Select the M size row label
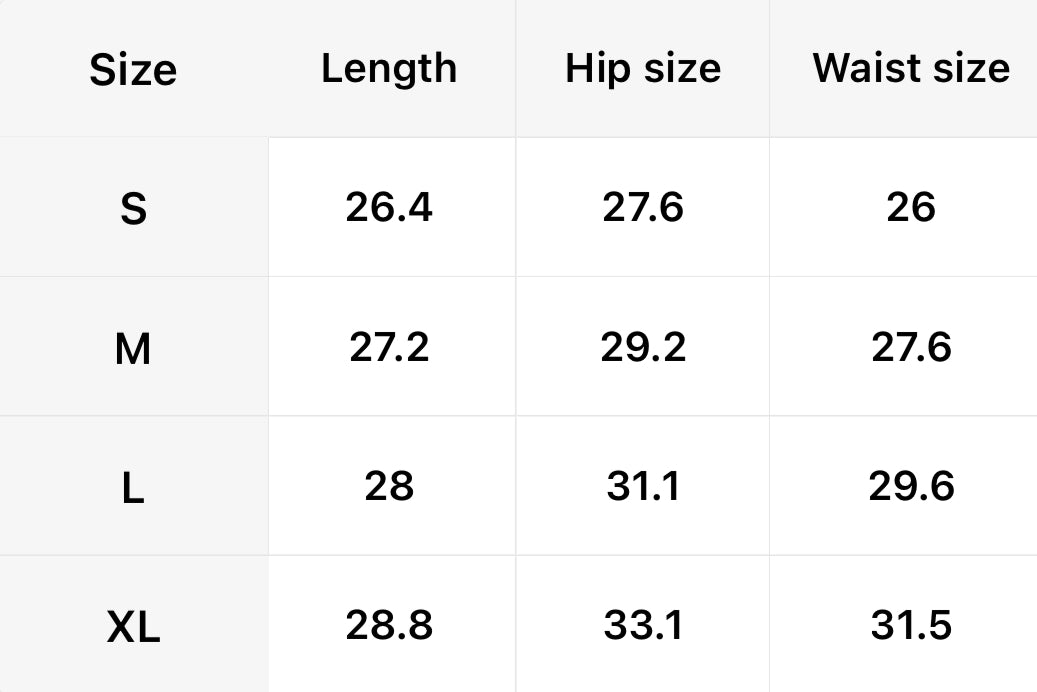 (133, 349)
